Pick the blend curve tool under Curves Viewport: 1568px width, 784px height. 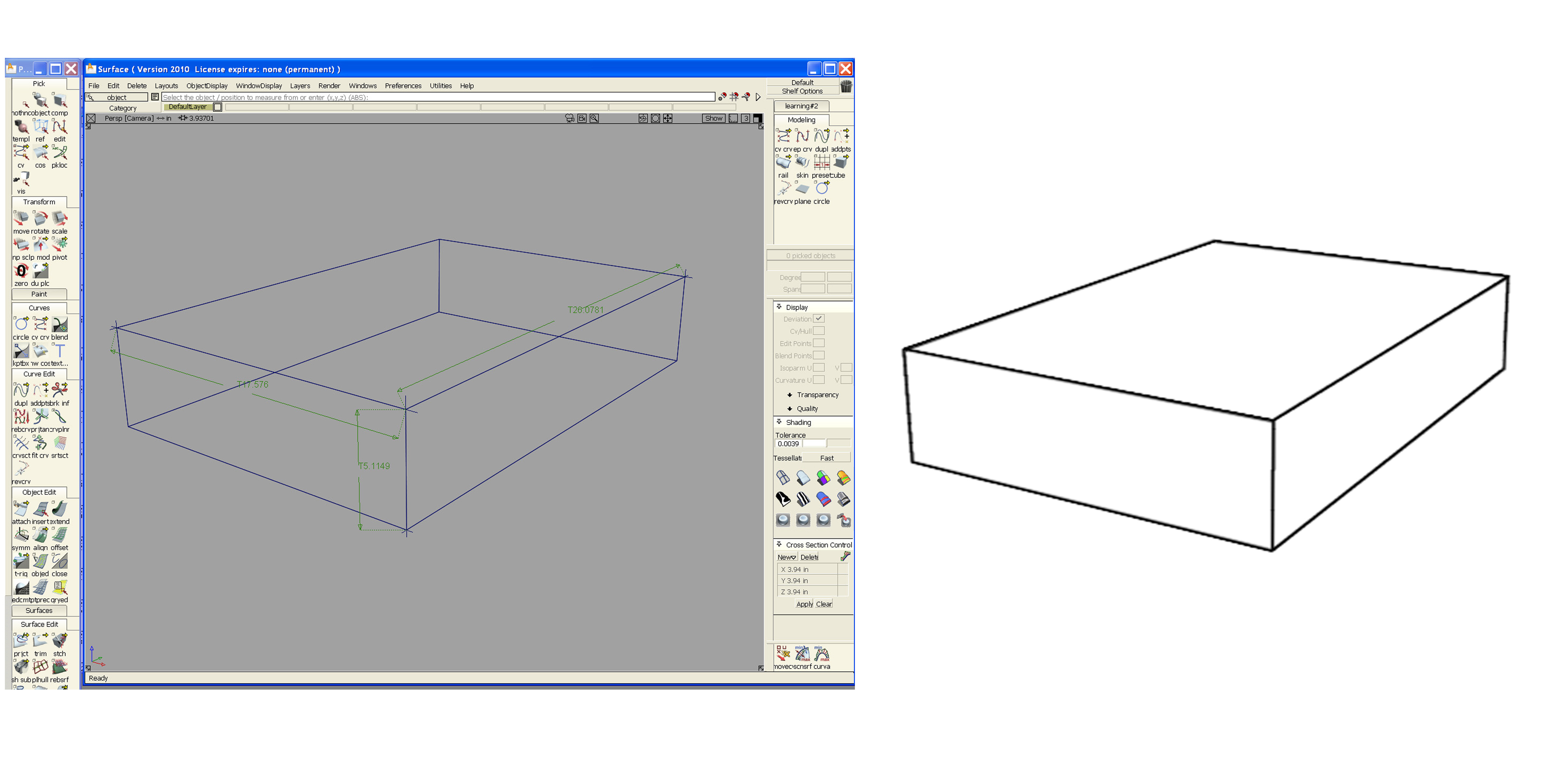60,324
